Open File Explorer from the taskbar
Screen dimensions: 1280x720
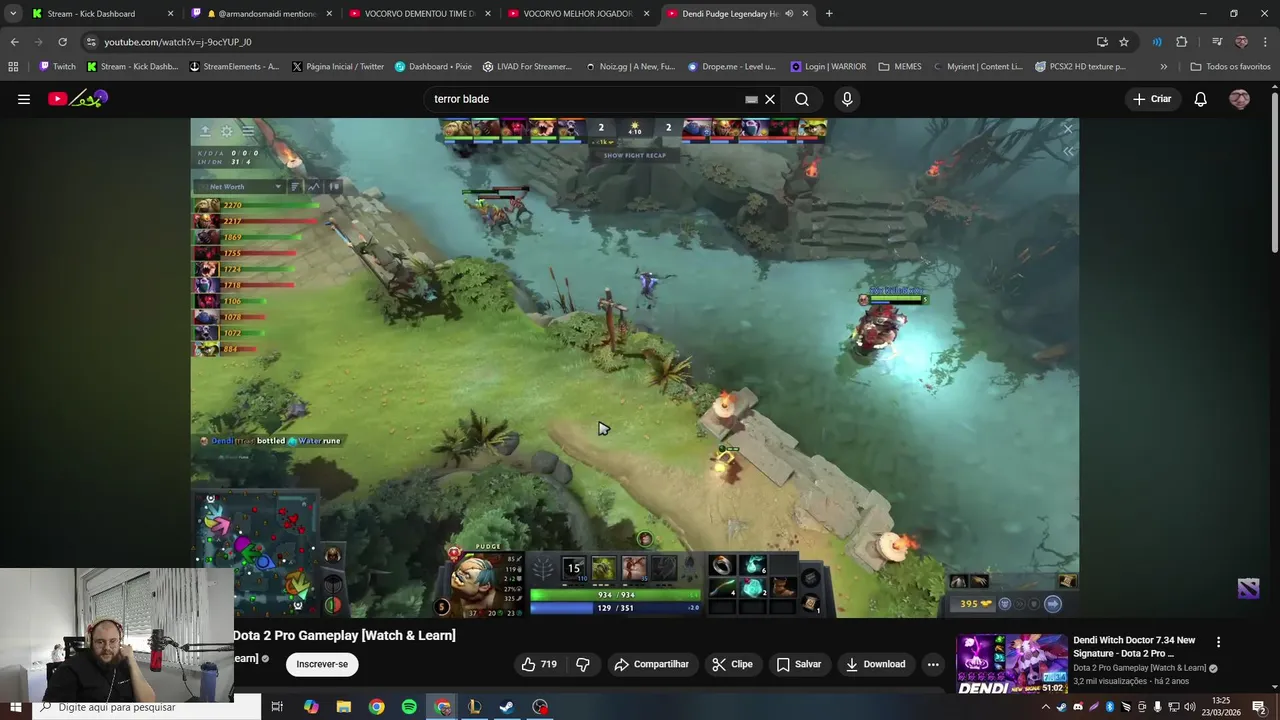[x=344, y=707]
